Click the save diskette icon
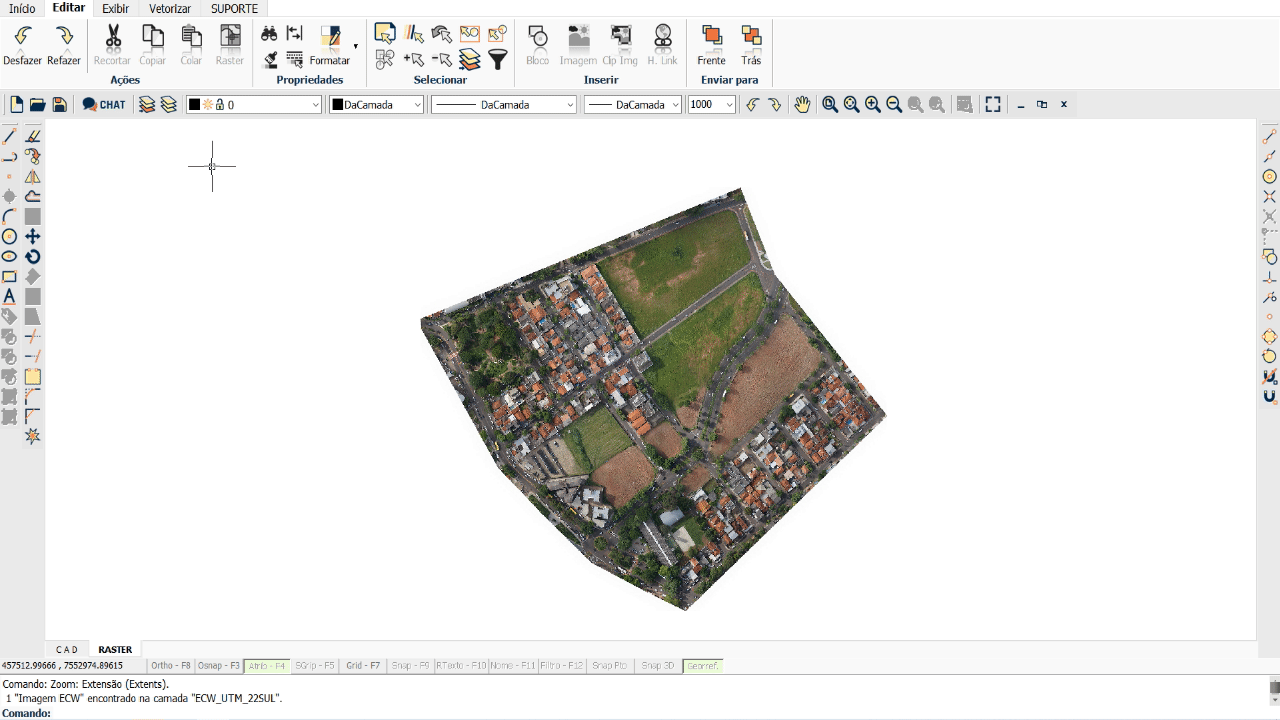 [60, 105]
